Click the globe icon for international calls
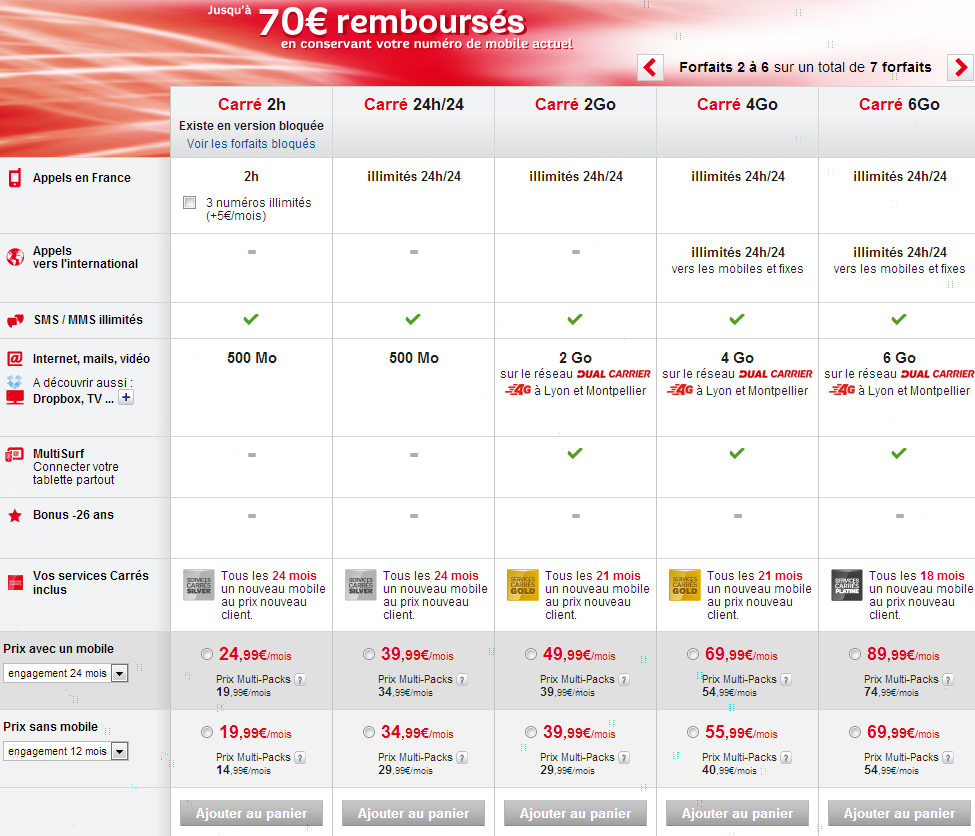975x836 pixels. click(x=15, y=257)
